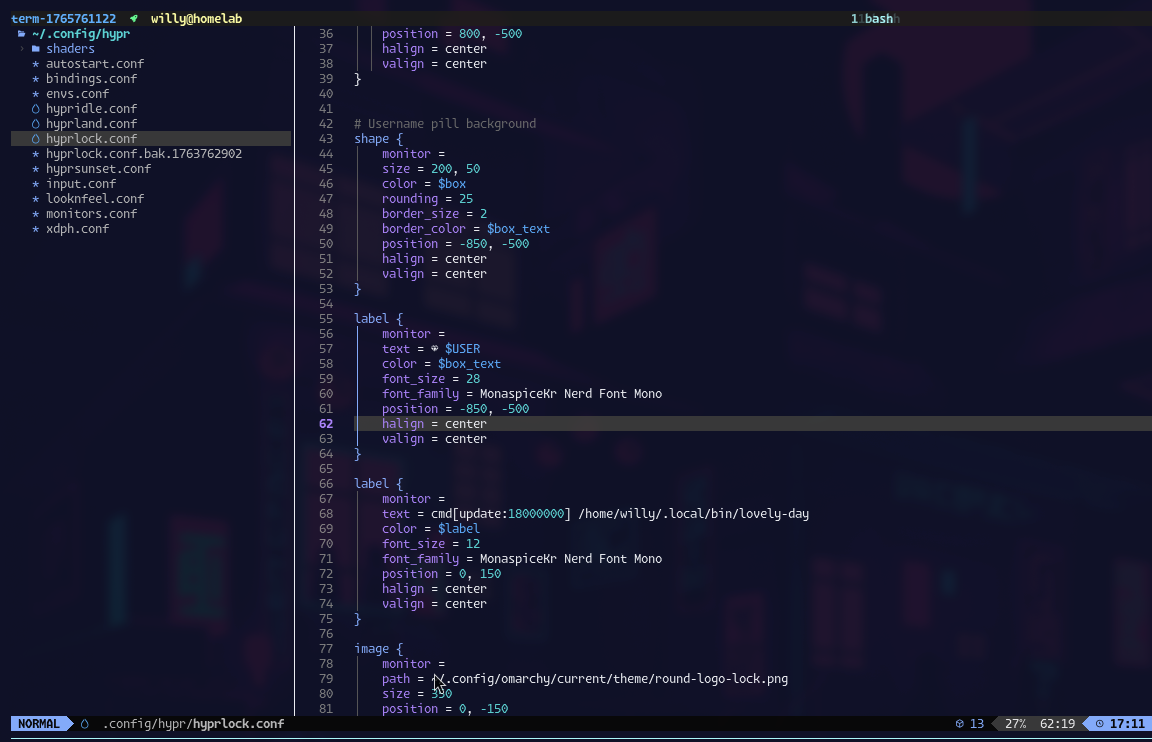Screen dimensions: 1152x742
Task: Expand the shaders folder chevron
Action: [22, 49]
